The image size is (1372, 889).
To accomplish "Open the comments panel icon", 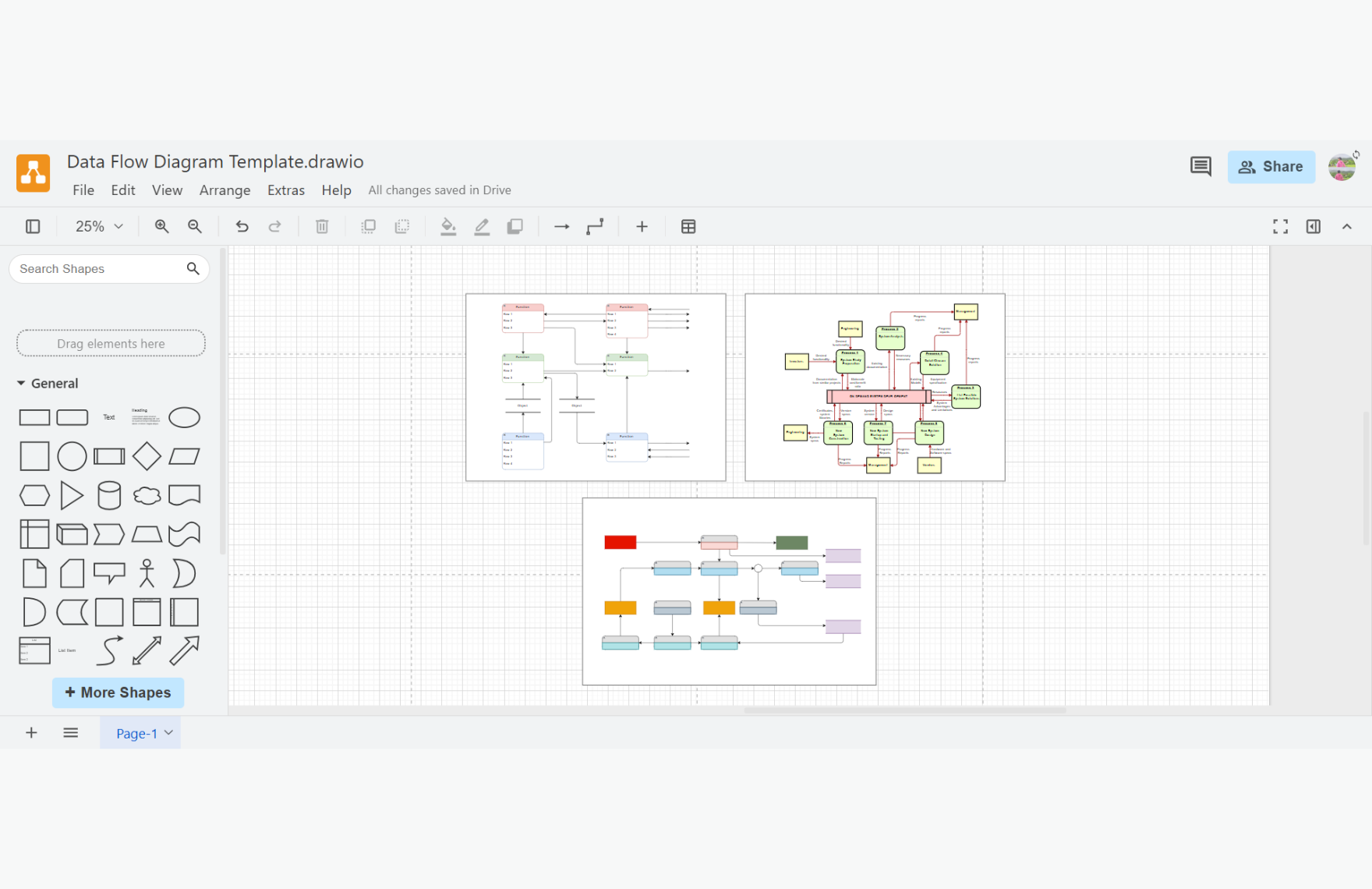I will pos(1200,166).
